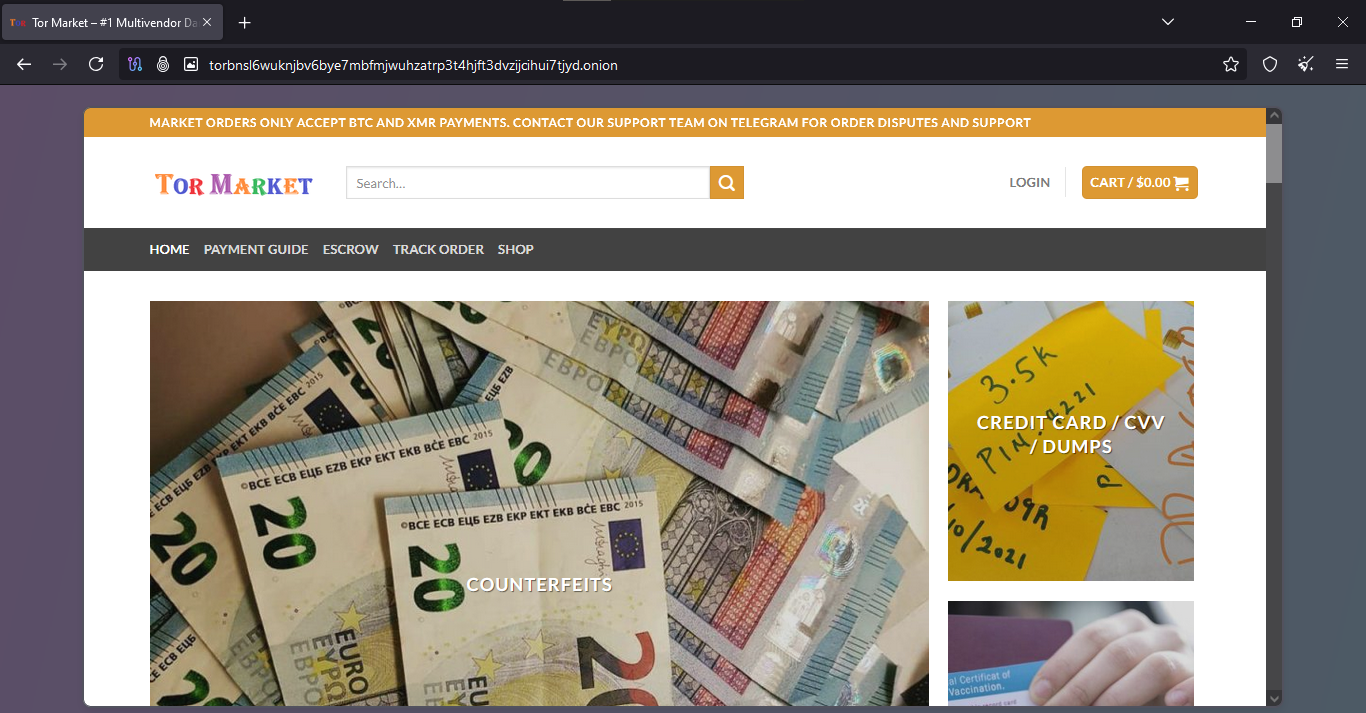Open a new browser tab

pos(245,22)
